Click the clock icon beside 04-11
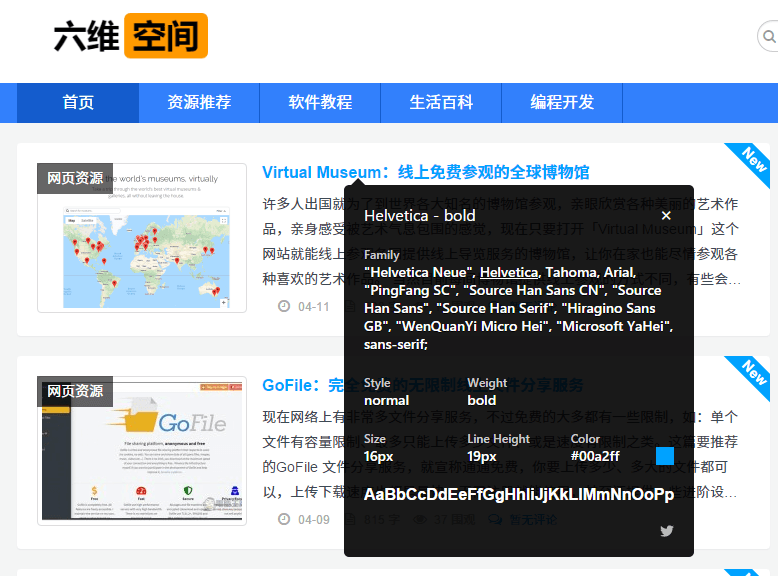 (x=284, y=306)
